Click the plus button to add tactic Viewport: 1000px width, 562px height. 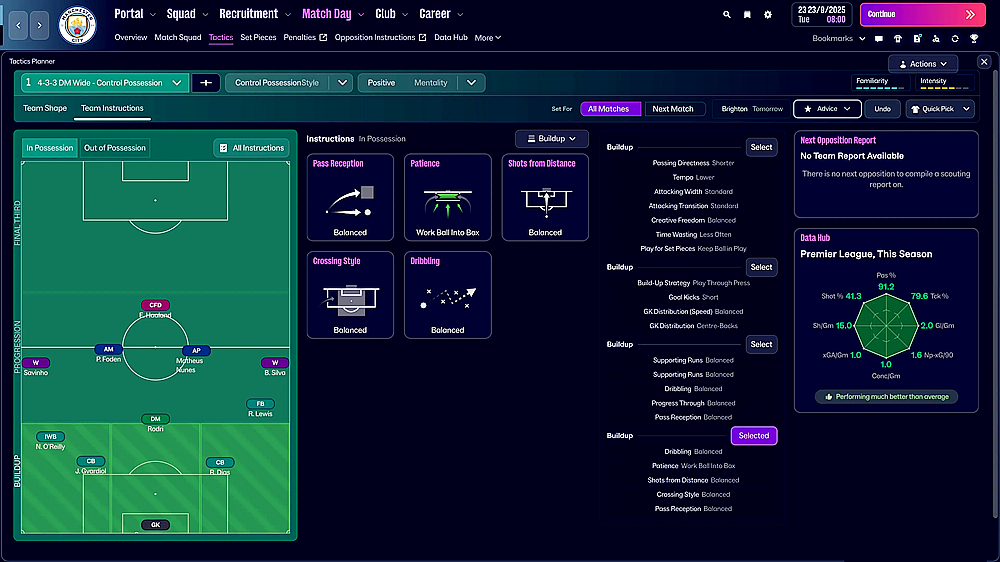pos(206,83)
